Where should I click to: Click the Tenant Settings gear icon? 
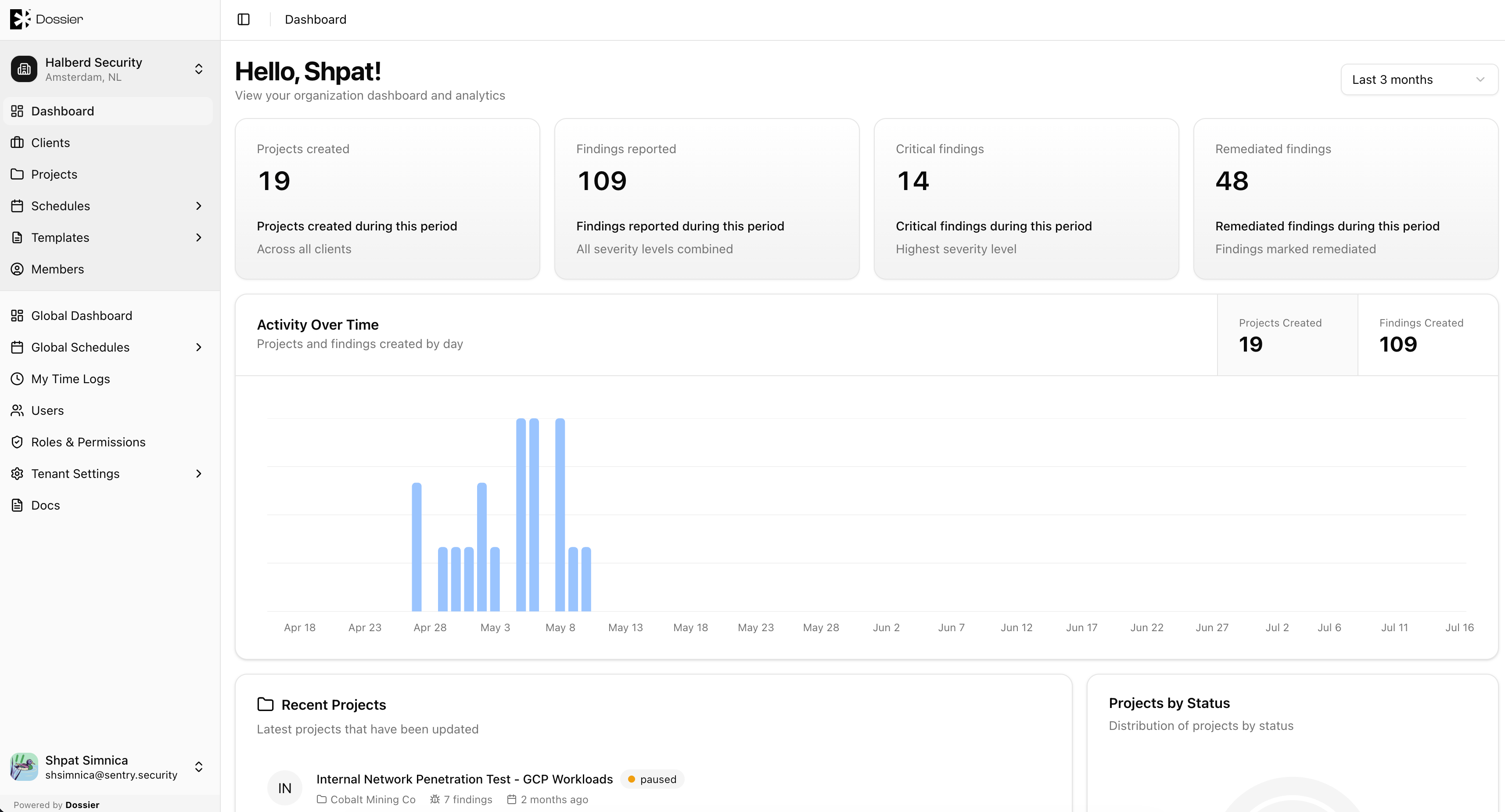17,473
